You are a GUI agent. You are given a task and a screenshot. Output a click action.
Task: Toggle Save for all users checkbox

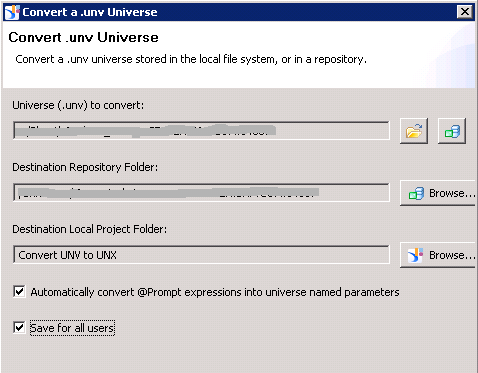(x=19, y=327)
